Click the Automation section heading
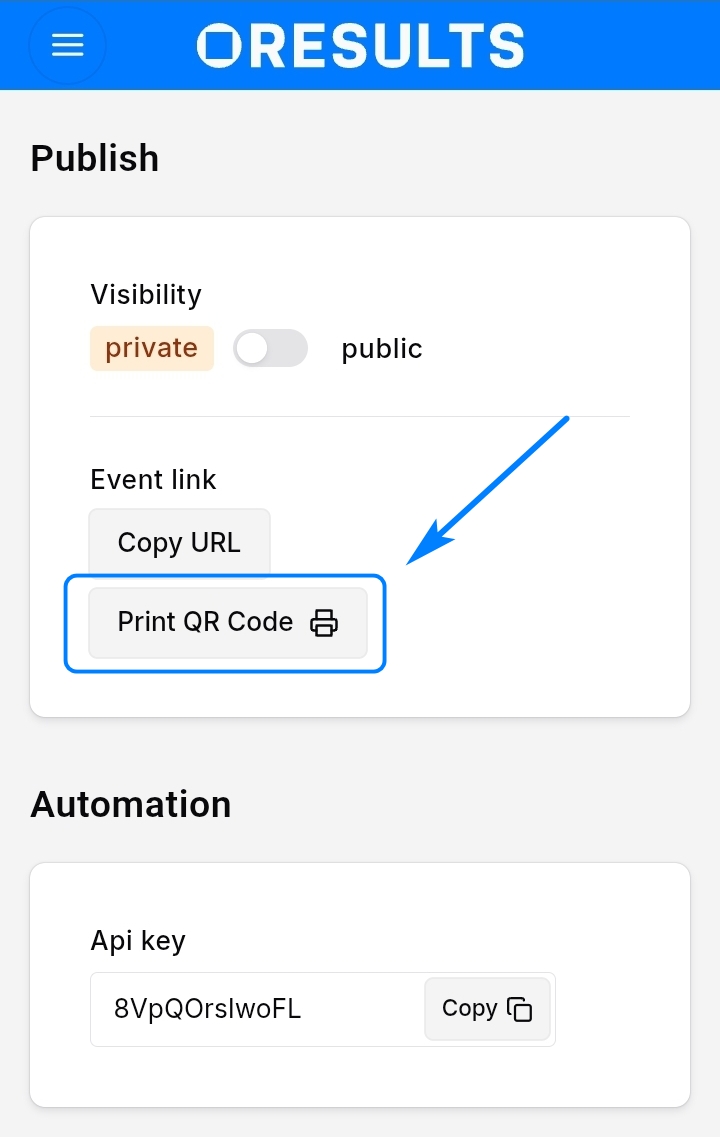The height and width of the screenshot is (1137, 720). (x=131, y=804)
